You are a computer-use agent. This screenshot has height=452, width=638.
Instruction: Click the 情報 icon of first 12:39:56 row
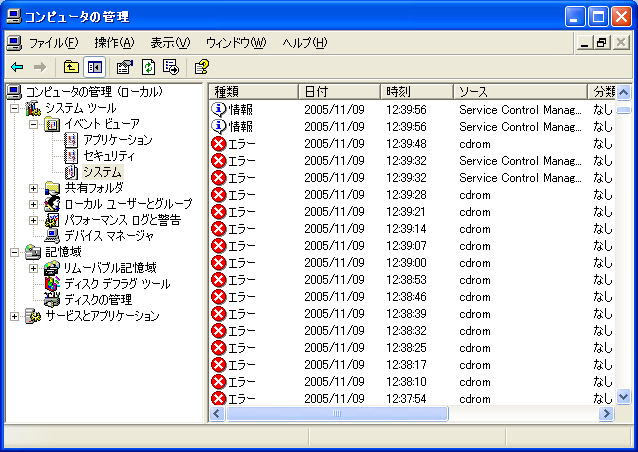[x=219, y=110]
